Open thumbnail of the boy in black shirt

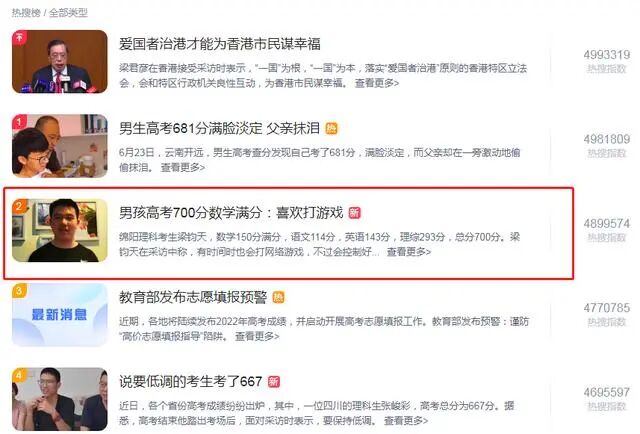click(x=60, y=230)
